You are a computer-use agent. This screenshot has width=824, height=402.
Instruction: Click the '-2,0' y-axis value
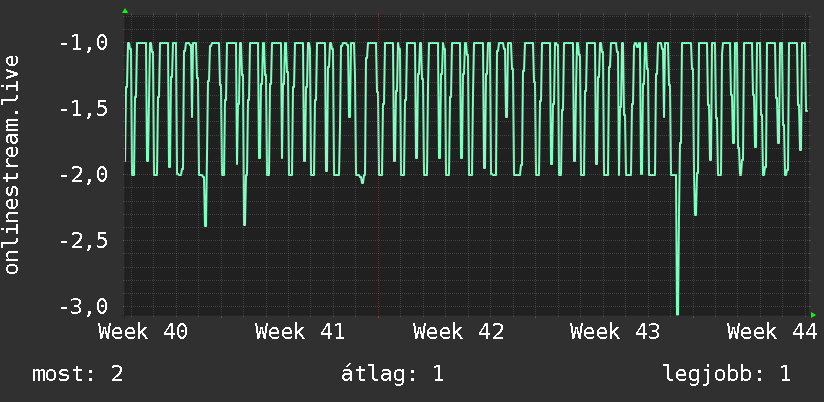84,174
